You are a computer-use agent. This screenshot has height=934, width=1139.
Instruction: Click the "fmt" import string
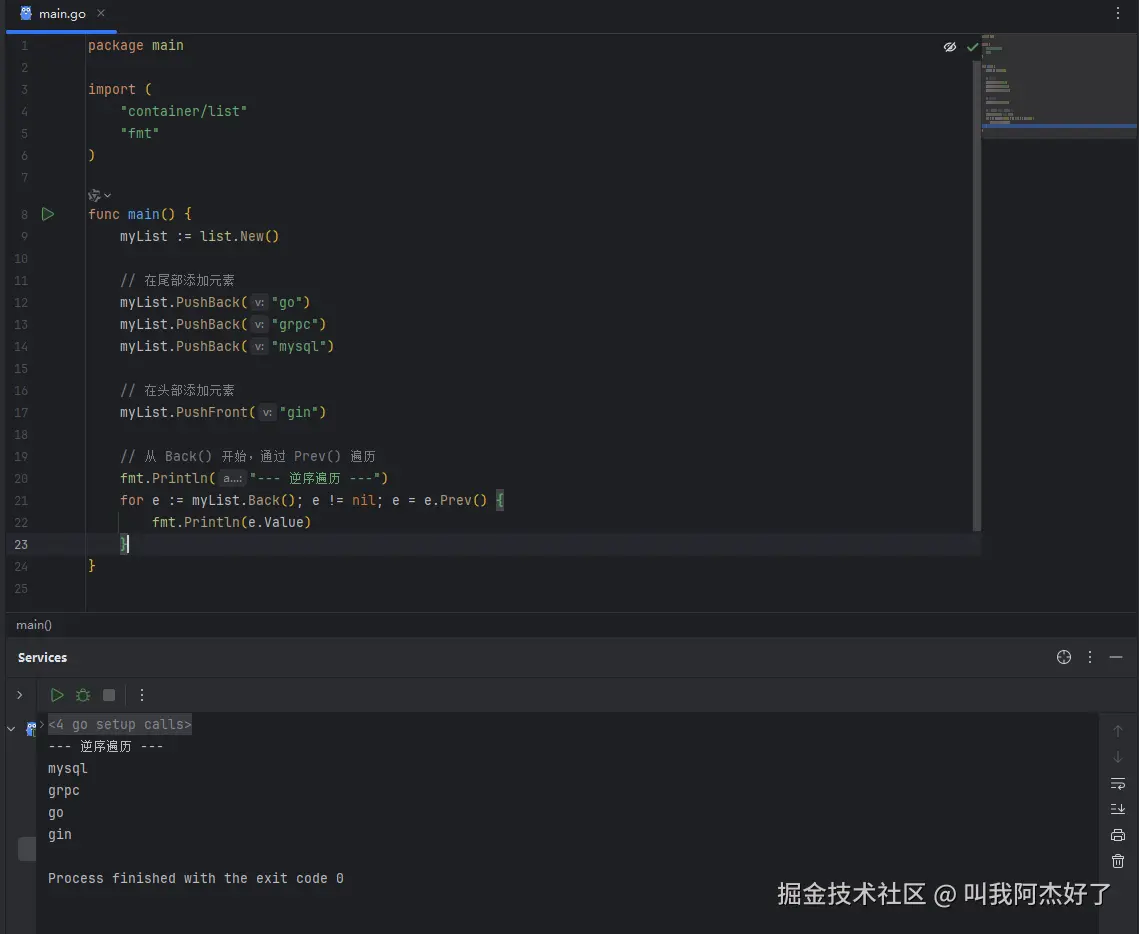[139, 133]
